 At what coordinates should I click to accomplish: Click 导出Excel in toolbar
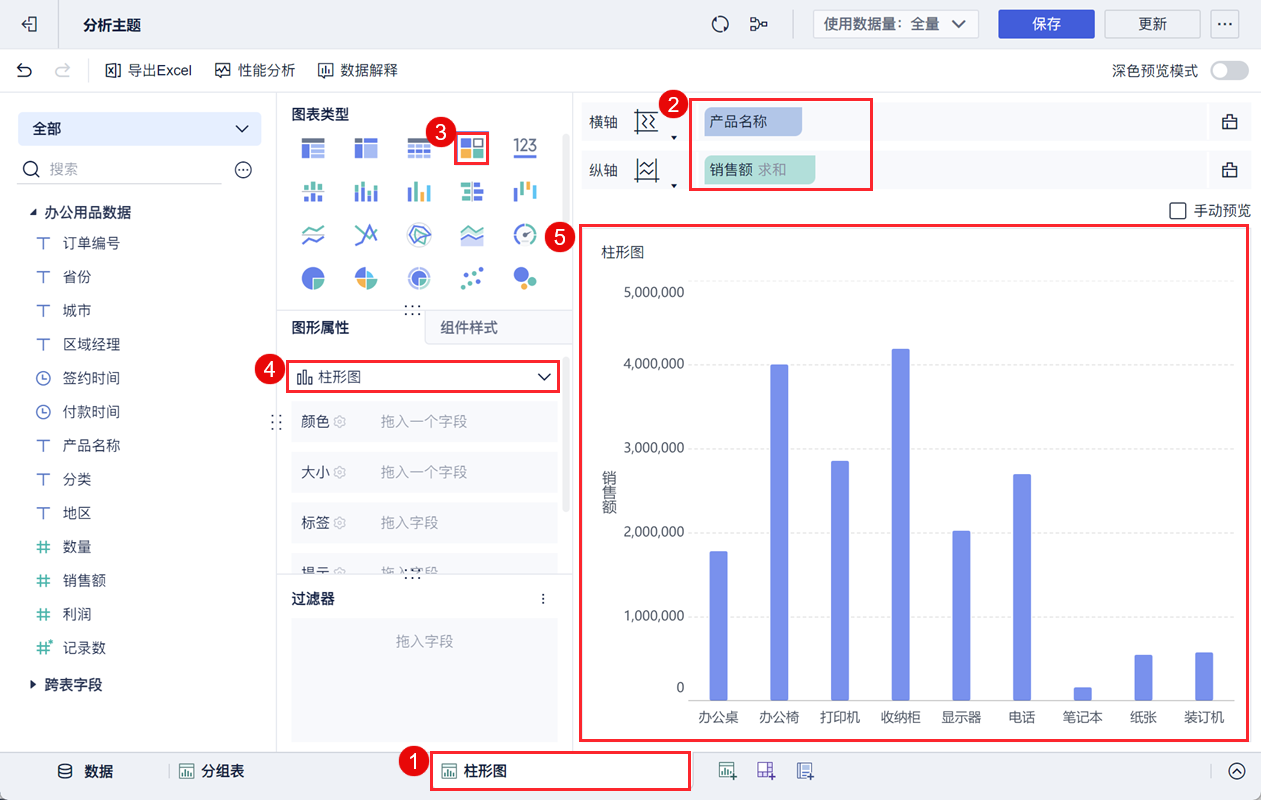click(149, 70)
